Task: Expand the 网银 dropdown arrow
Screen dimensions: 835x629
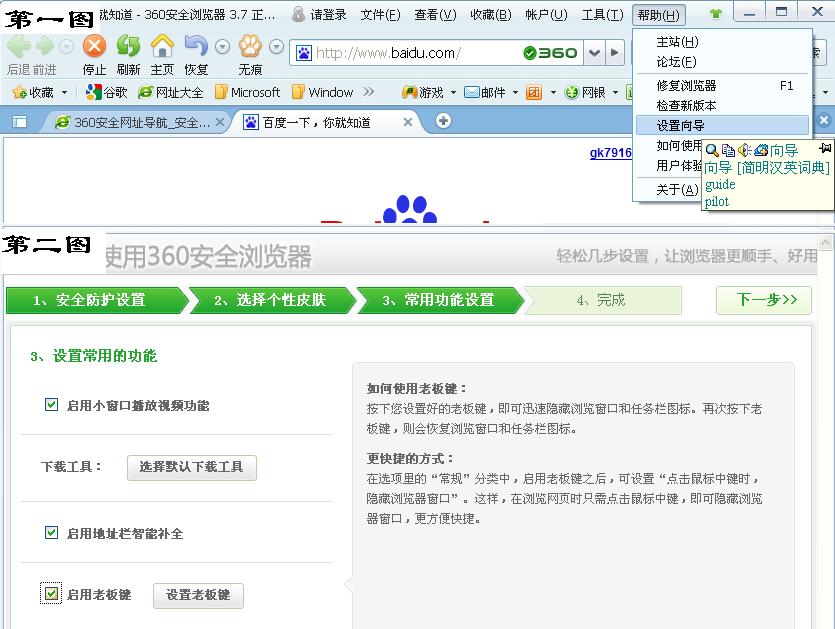Action: (x=615, y=92)
